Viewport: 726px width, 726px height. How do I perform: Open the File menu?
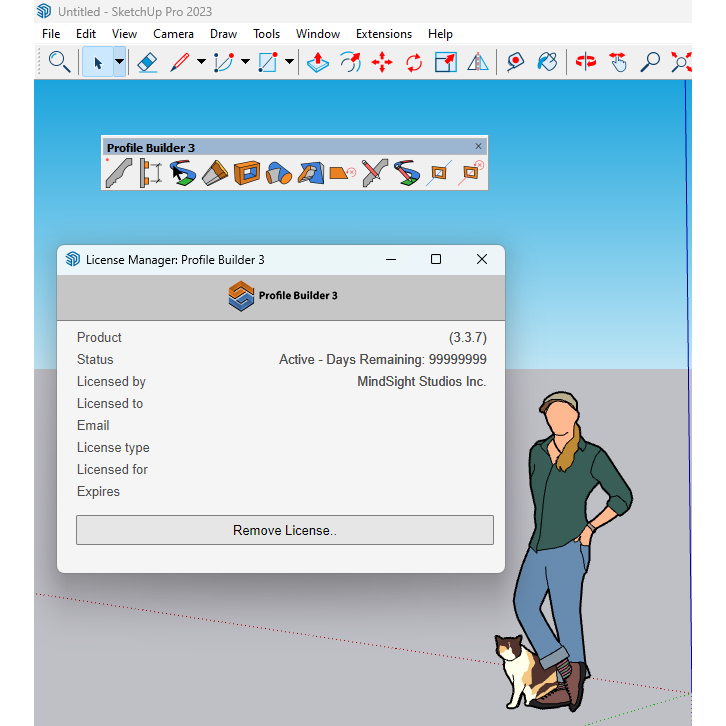click(51, 34)
